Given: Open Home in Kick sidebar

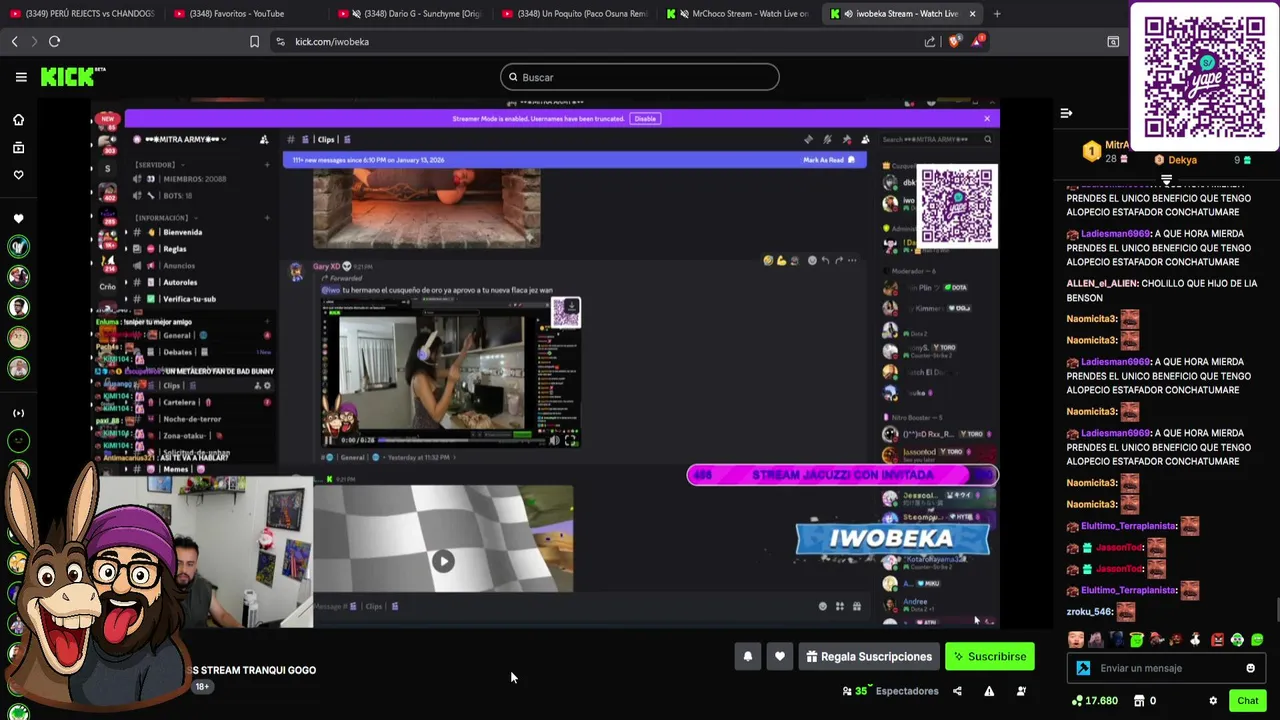Looking at the screenshot, I should pyautogui.click(x=18, y=120).
